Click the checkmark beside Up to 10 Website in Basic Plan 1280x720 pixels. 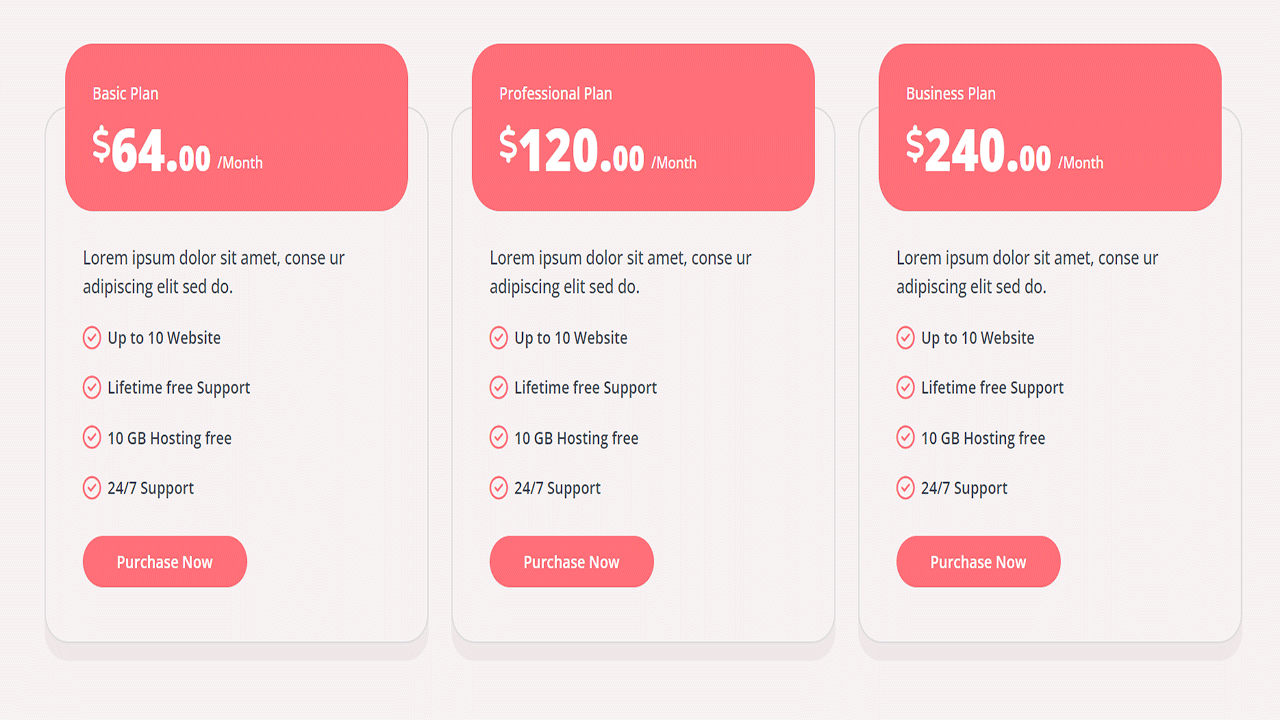(92, 337)
